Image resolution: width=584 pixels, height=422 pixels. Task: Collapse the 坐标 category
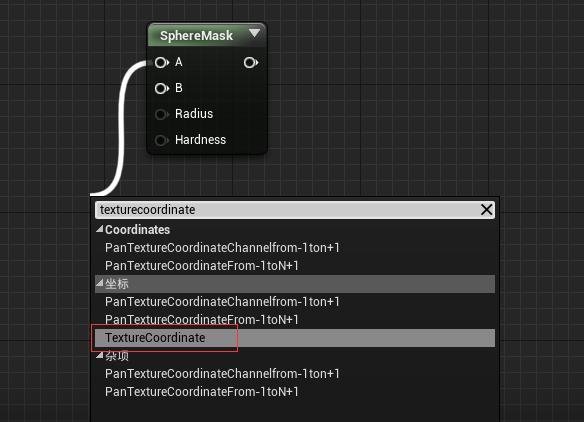(99, 283)
